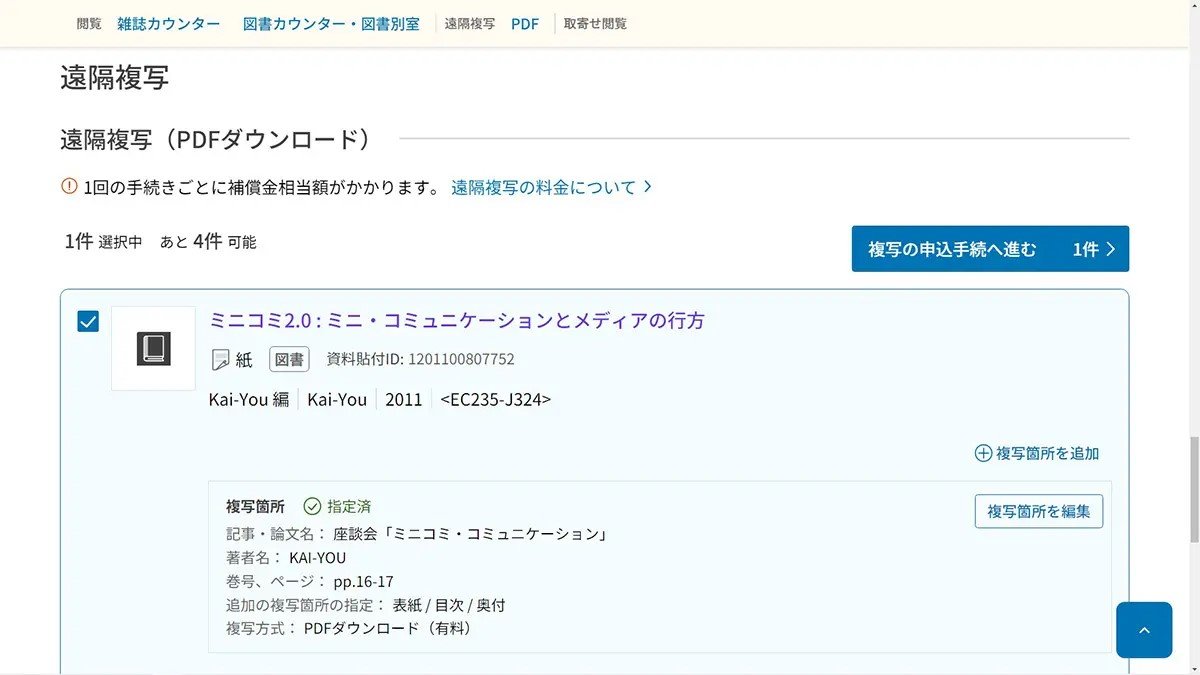Select the PDF option under 遠隔複写
This screenshot has width=1200, height=675.
(x=524, y=23)
